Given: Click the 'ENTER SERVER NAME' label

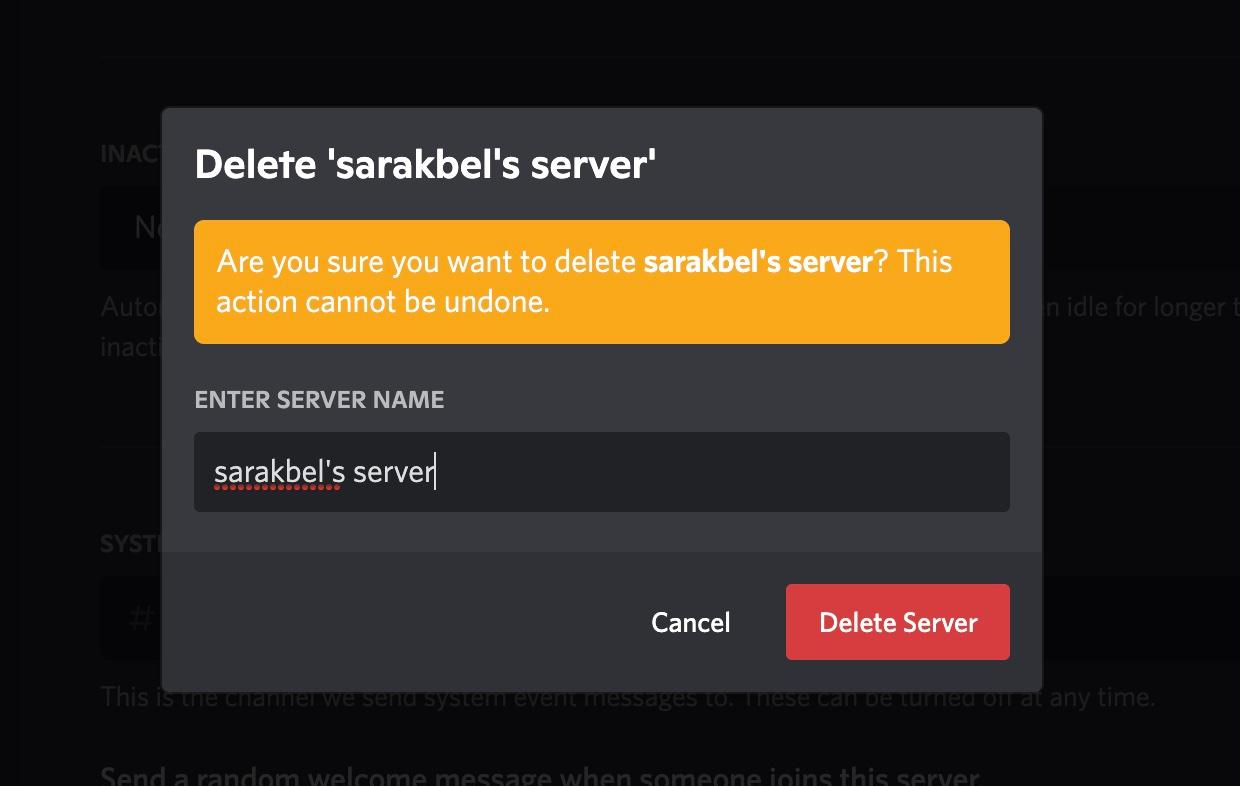Looking at the screenshot, I should click(x=319, y=399).
